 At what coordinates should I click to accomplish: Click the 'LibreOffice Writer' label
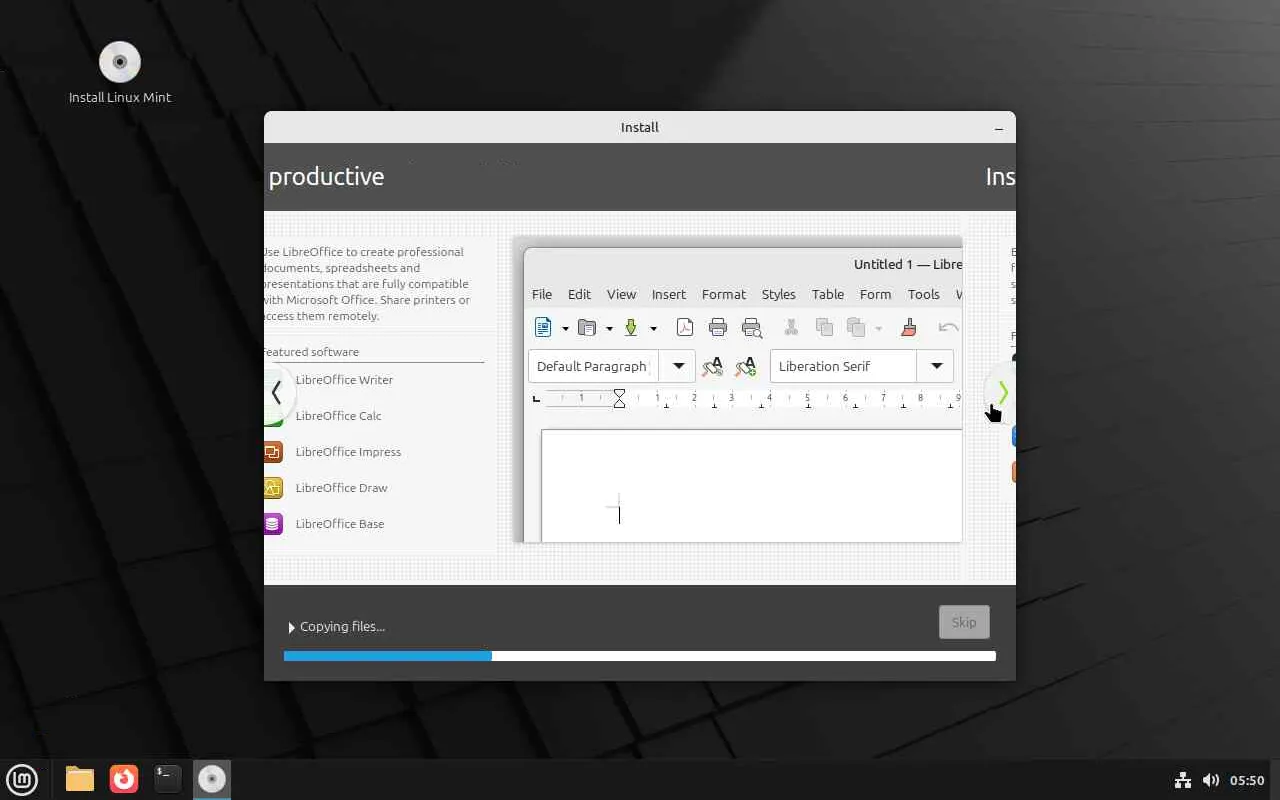(344, 380)
